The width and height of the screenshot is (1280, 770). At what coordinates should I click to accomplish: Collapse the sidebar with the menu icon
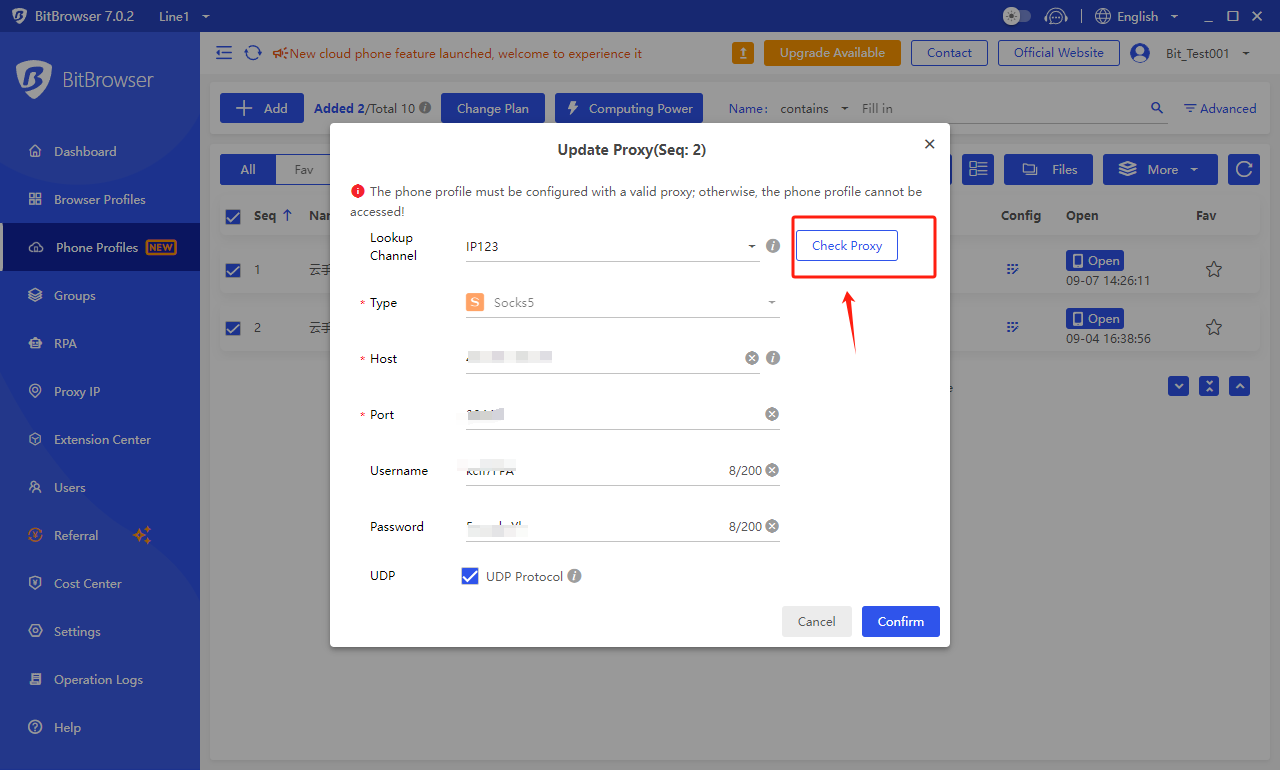click(x=224, y=53)
